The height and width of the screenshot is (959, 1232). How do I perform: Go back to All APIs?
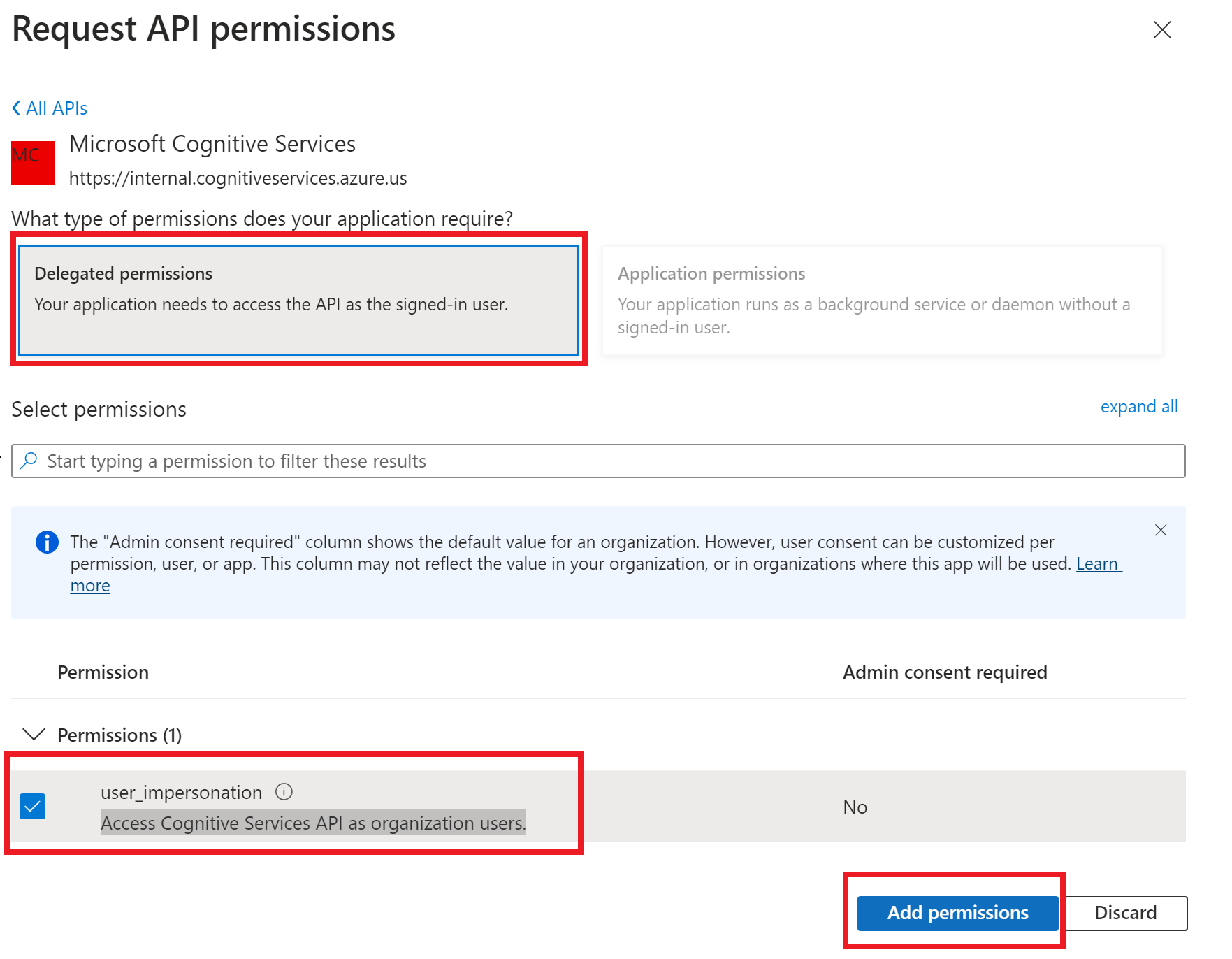56,108
